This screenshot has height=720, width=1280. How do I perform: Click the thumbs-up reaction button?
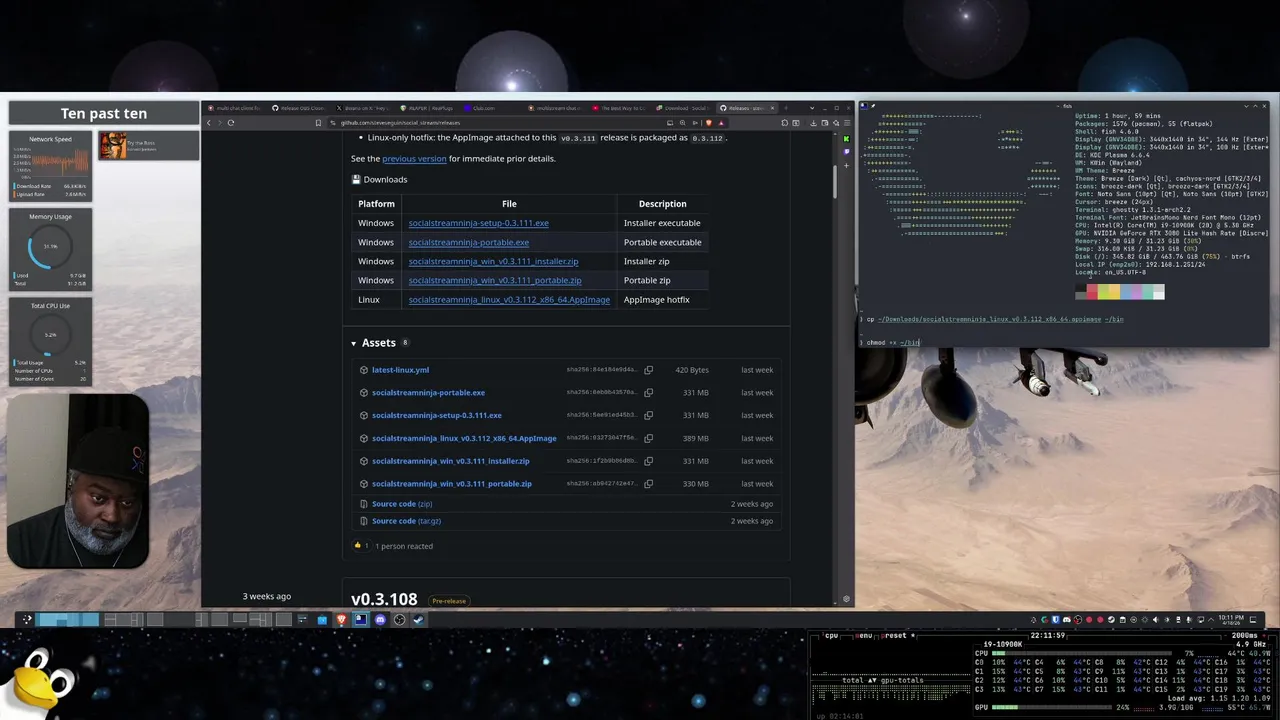361,546
